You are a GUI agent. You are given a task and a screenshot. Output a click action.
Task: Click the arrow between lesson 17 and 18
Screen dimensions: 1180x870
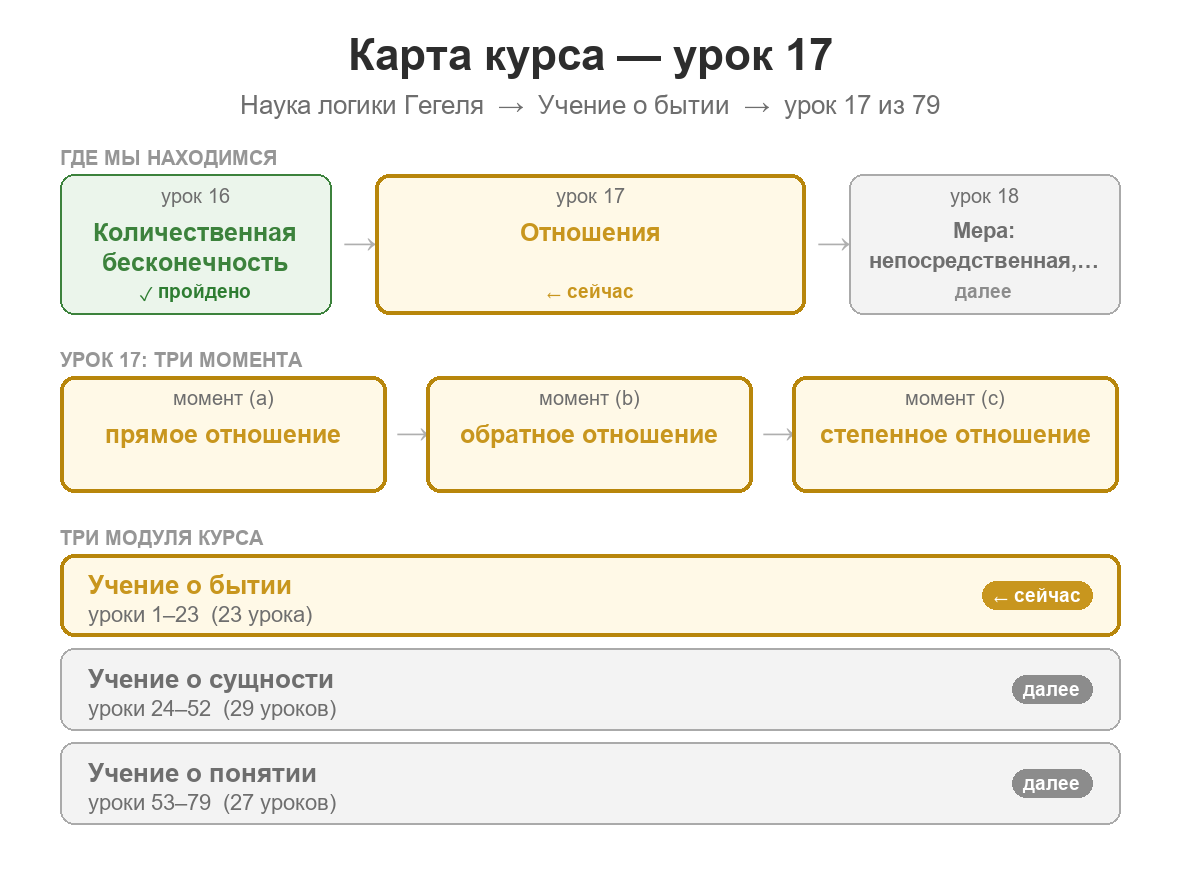point(834,245)
